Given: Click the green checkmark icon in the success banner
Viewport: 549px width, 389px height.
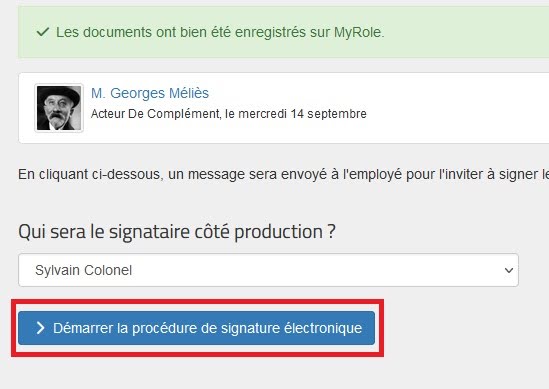Looking at the screenshot, I should 43,32.
